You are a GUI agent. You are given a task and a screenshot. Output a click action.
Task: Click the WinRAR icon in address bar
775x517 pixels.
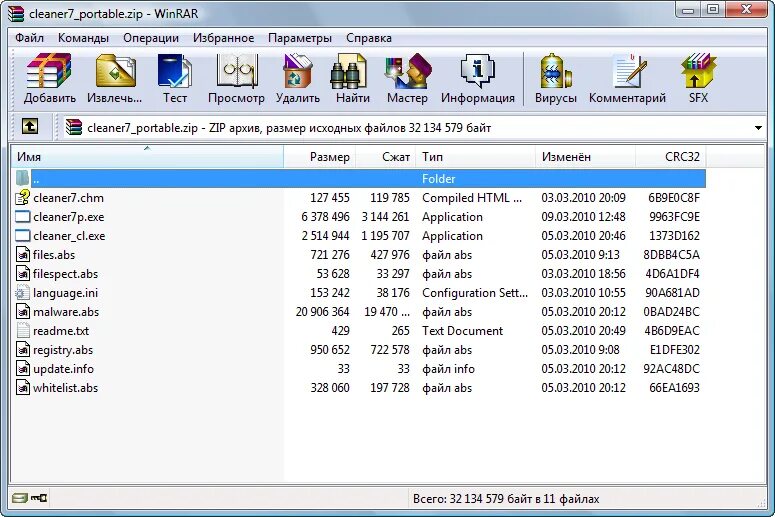(74, 127)
